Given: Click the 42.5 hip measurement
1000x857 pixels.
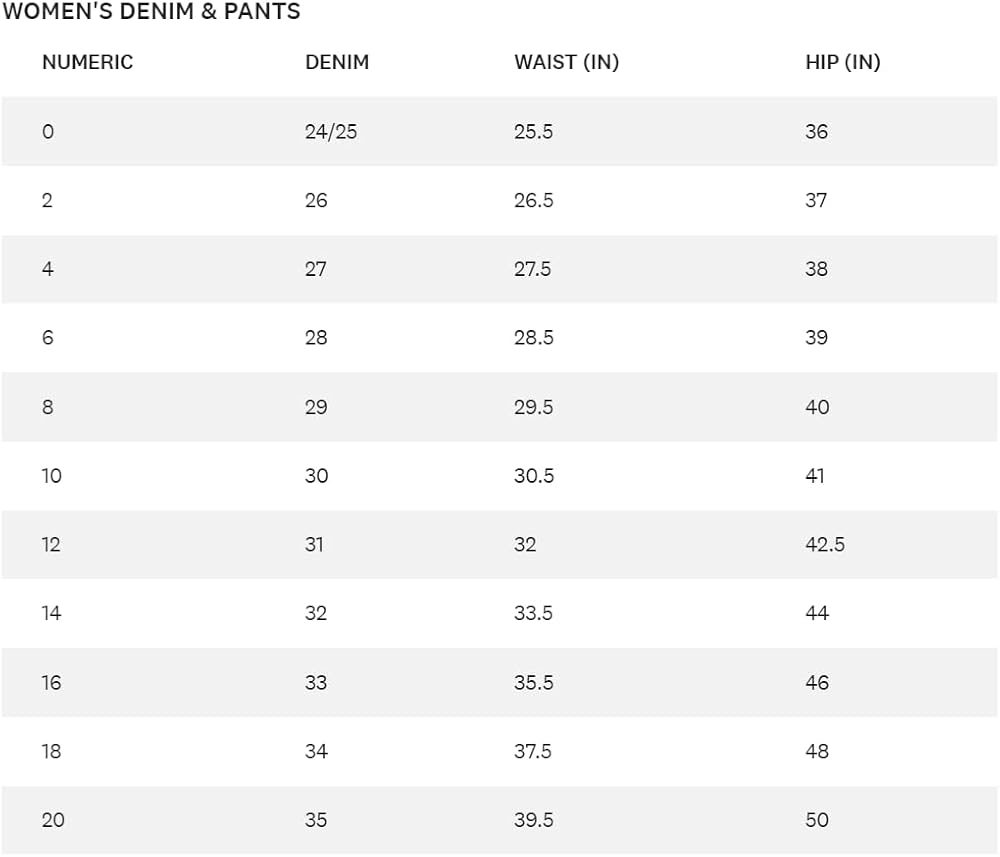Looking at the screenshot, I should click(825, 545).
